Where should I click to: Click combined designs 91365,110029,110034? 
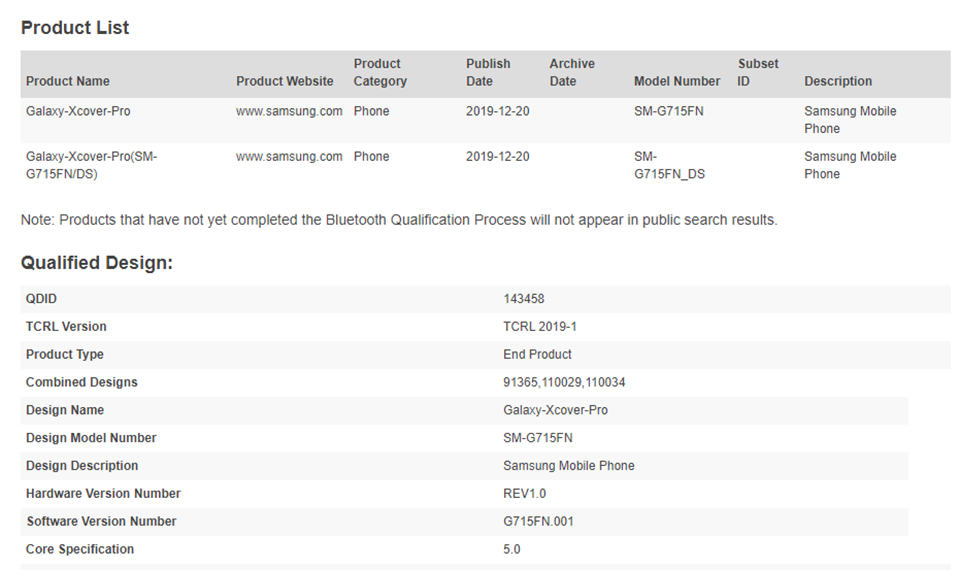pos(564,382)
